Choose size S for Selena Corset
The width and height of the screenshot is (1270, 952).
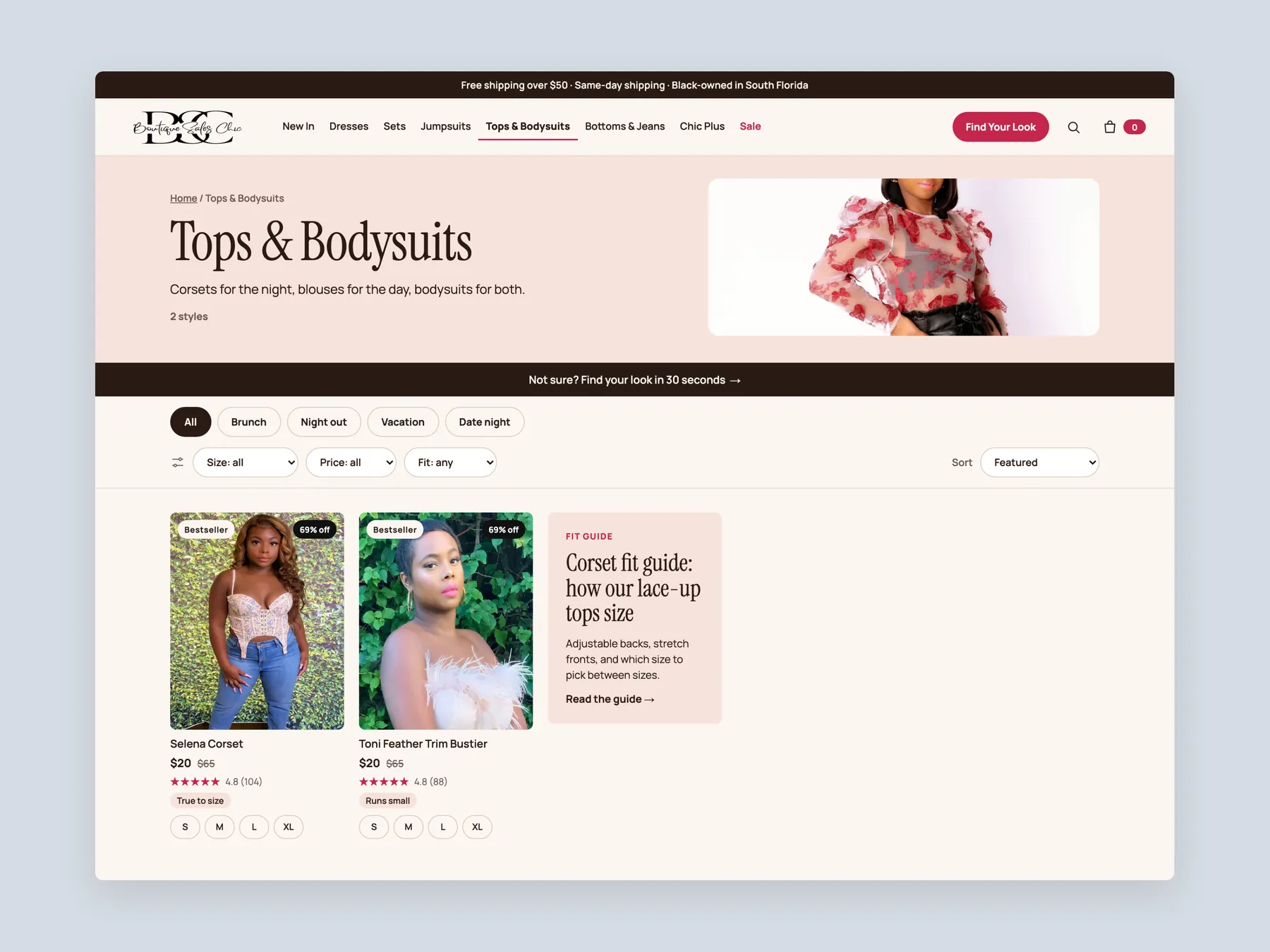click(x=185, y=826)
